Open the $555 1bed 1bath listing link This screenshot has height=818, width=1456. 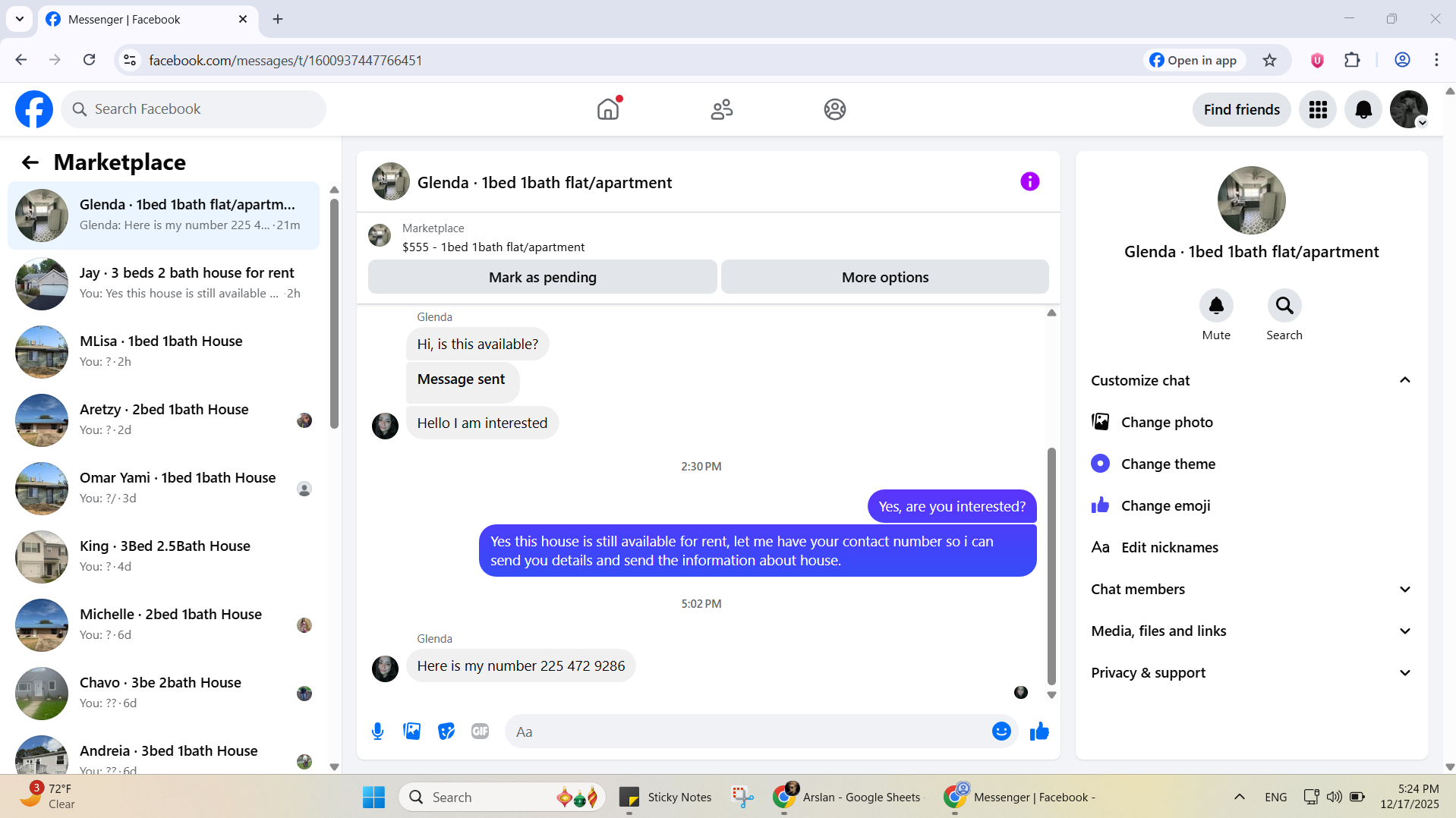coord(493,247)
